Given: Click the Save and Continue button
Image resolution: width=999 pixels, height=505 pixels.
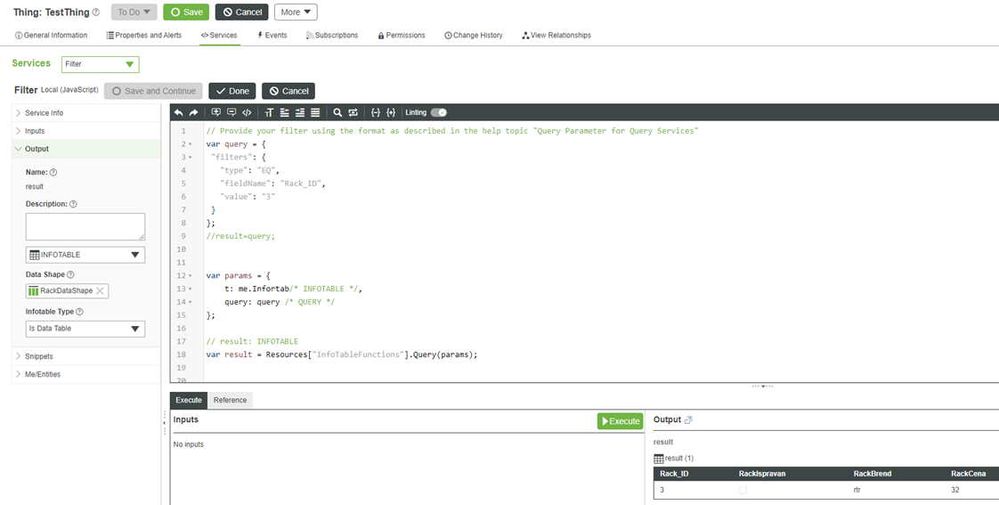Looking at the screenshot, I should click(x=153, y=91).
